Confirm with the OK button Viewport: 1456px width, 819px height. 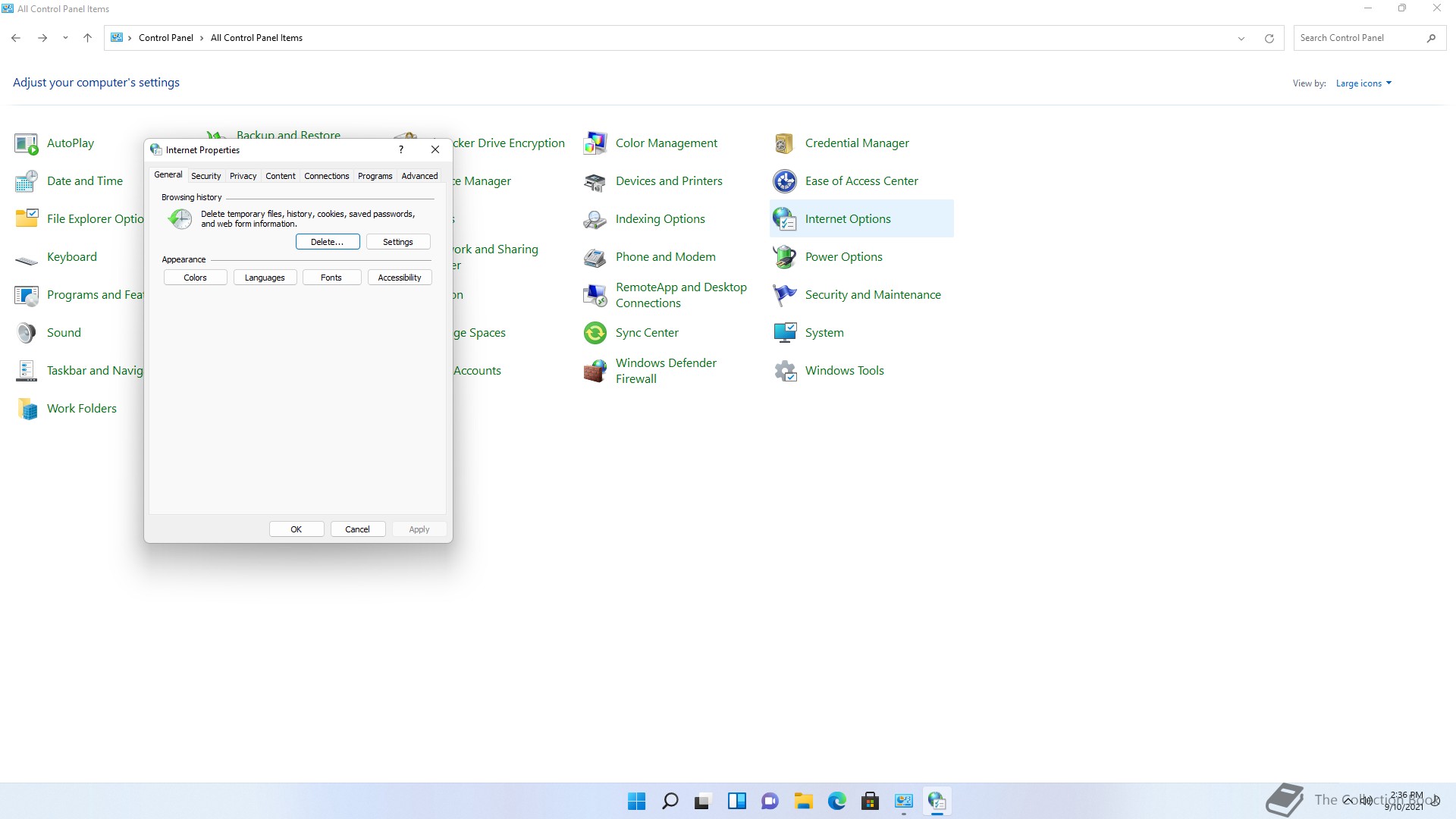[297, 529]
